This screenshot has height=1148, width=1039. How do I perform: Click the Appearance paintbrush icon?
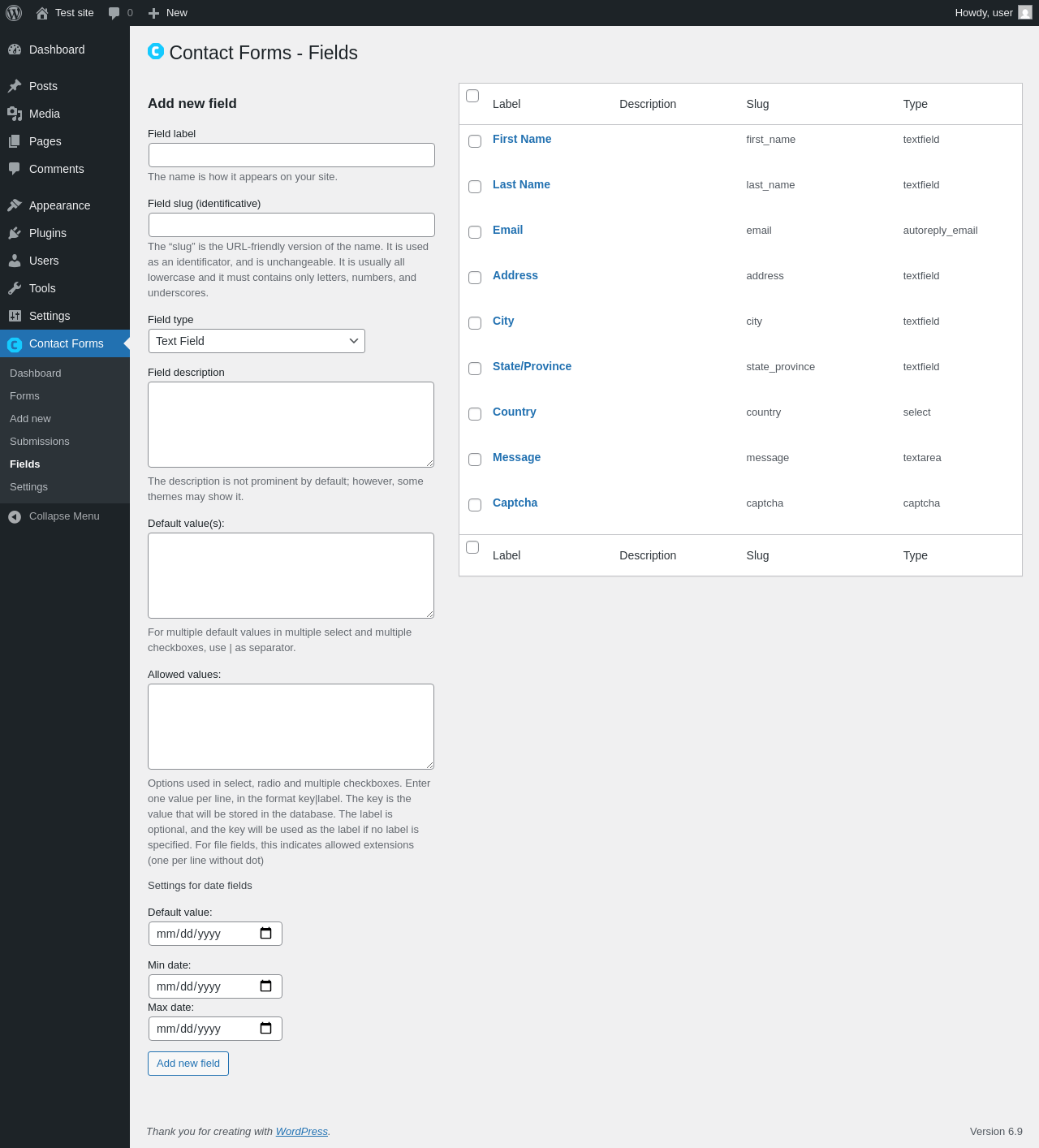[x=15, y=205]
